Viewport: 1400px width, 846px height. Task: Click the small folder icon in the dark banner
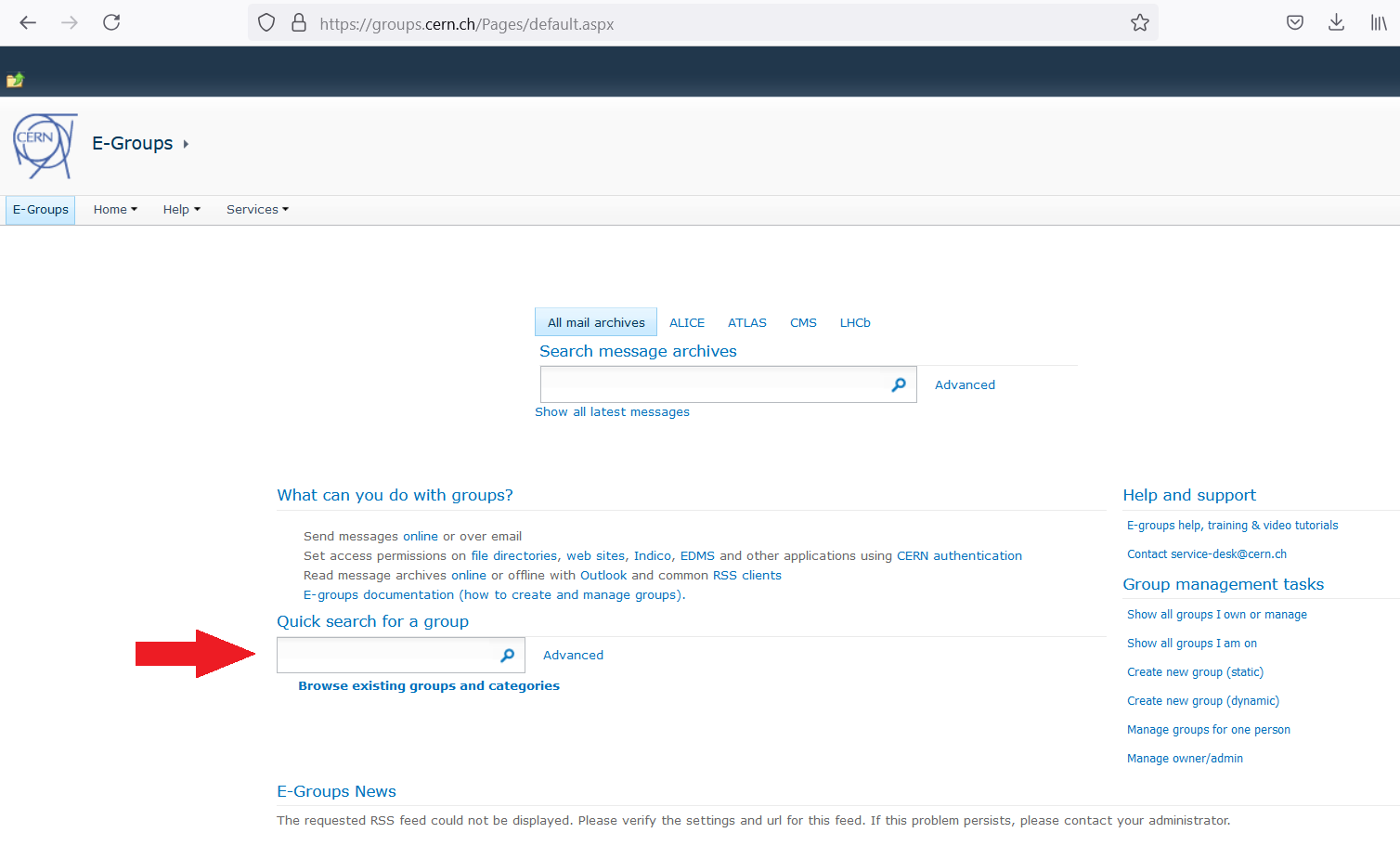click(x=15, y=80)
